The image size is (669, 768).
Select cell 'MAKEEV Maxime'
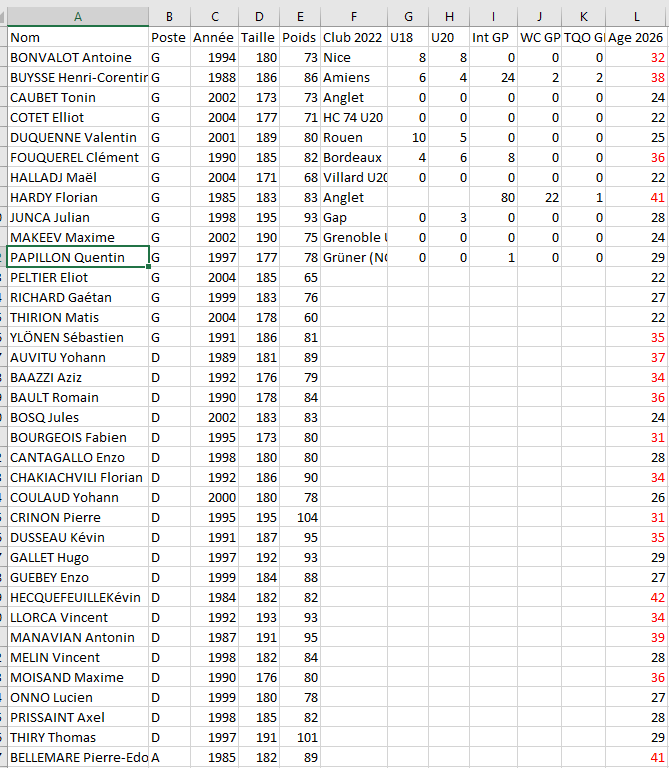[78, 238]
